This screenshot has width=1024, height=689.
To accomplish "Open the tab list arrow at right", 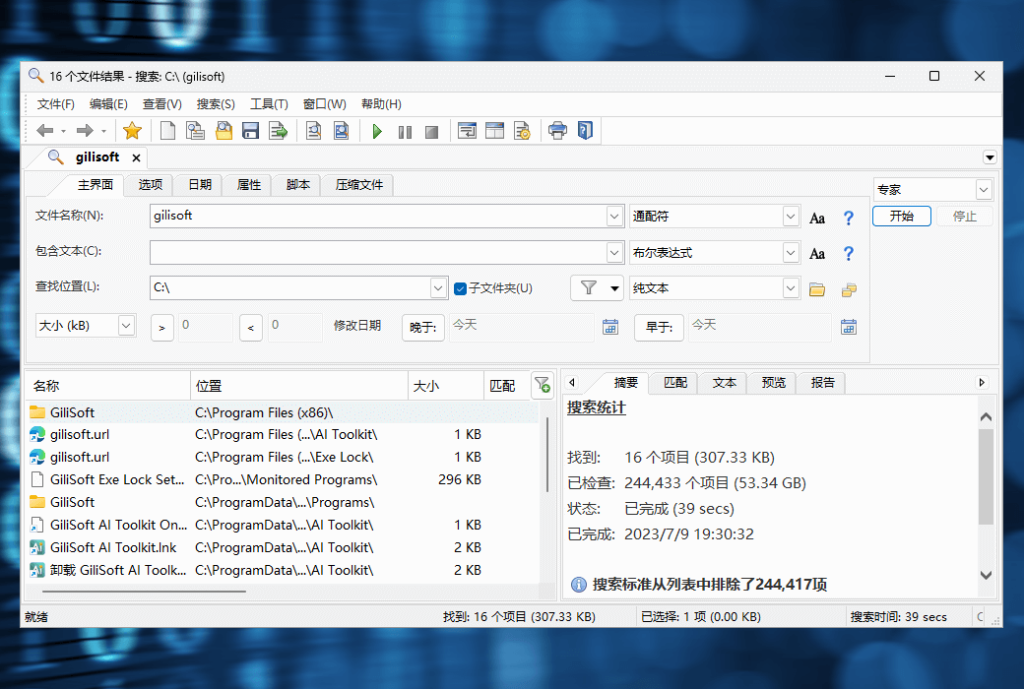I will tap(989, 157).
